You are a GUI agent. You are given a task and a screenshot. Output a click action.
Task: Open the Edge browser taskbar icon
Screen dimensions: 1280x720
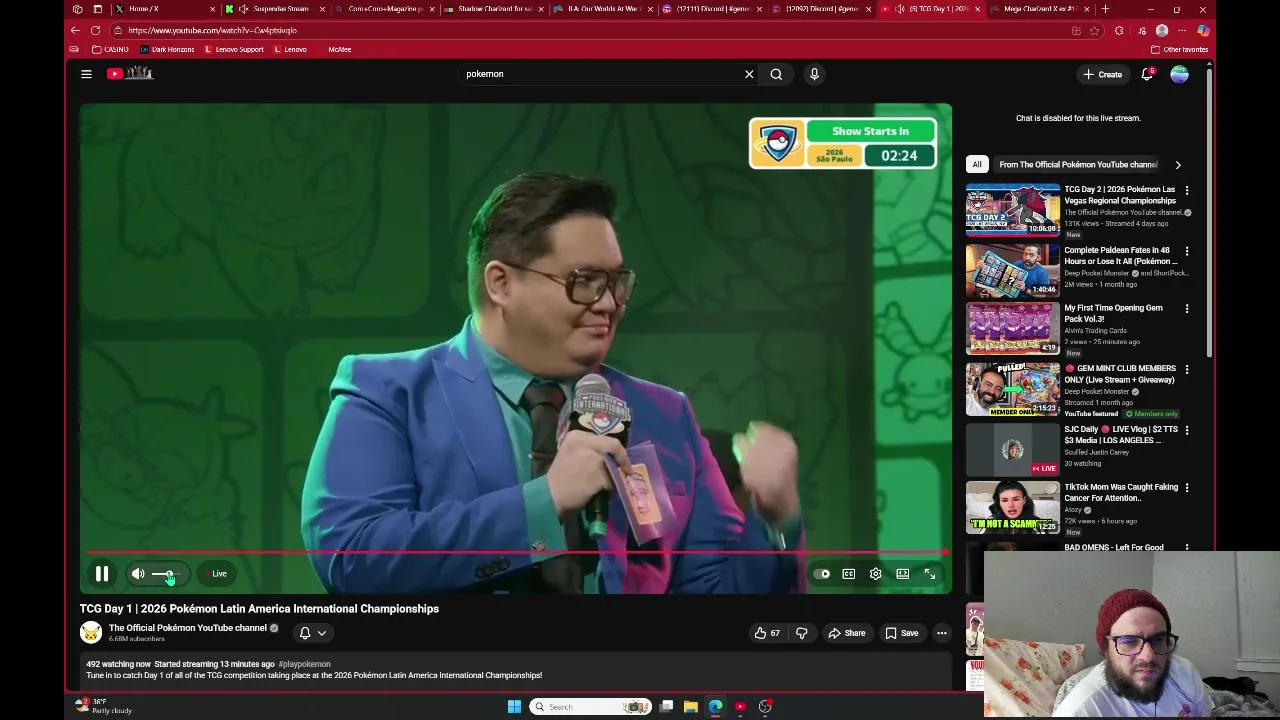coord(716,707)
